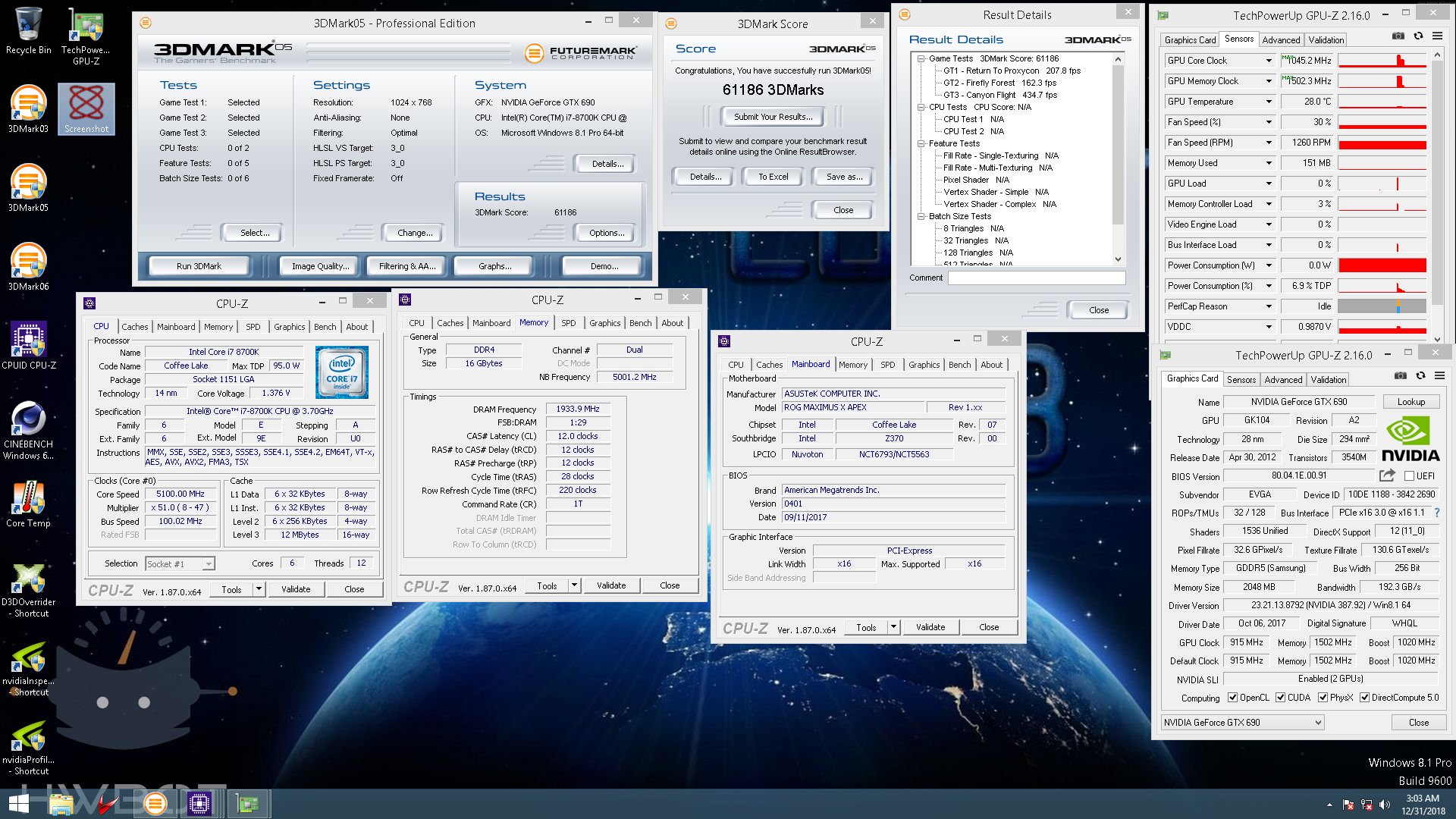
Task: Open Bench tab in CPU-Z Mainboard window
Action: point(959,365)
